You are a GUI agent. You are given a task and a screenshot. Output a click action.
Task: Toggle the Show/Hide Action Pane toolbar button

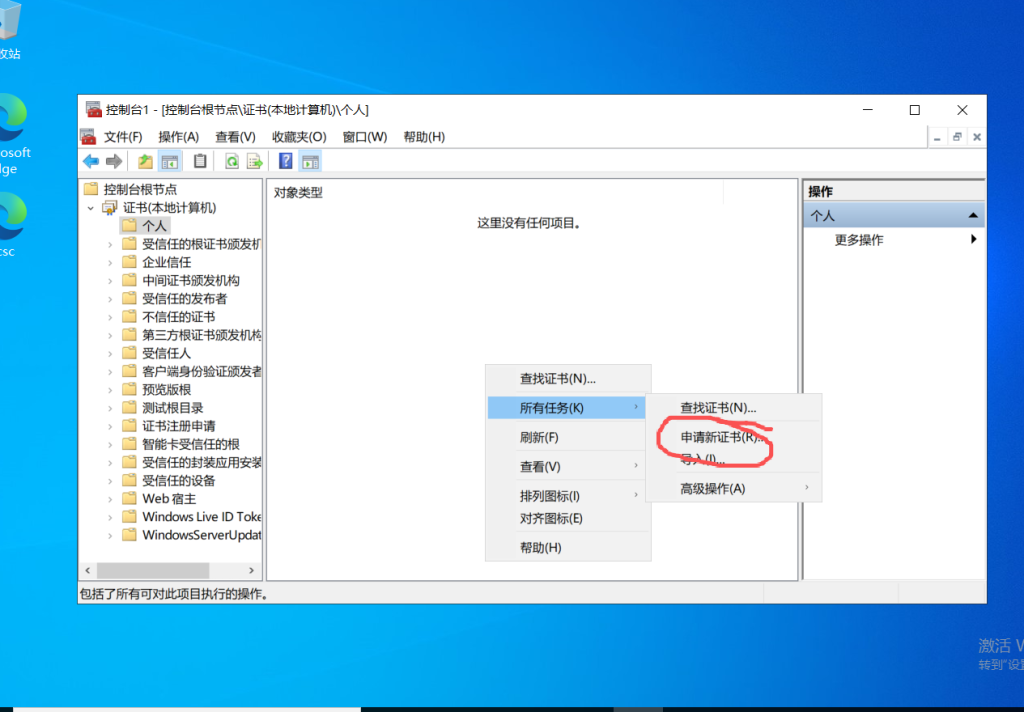(x=310, y=161)
